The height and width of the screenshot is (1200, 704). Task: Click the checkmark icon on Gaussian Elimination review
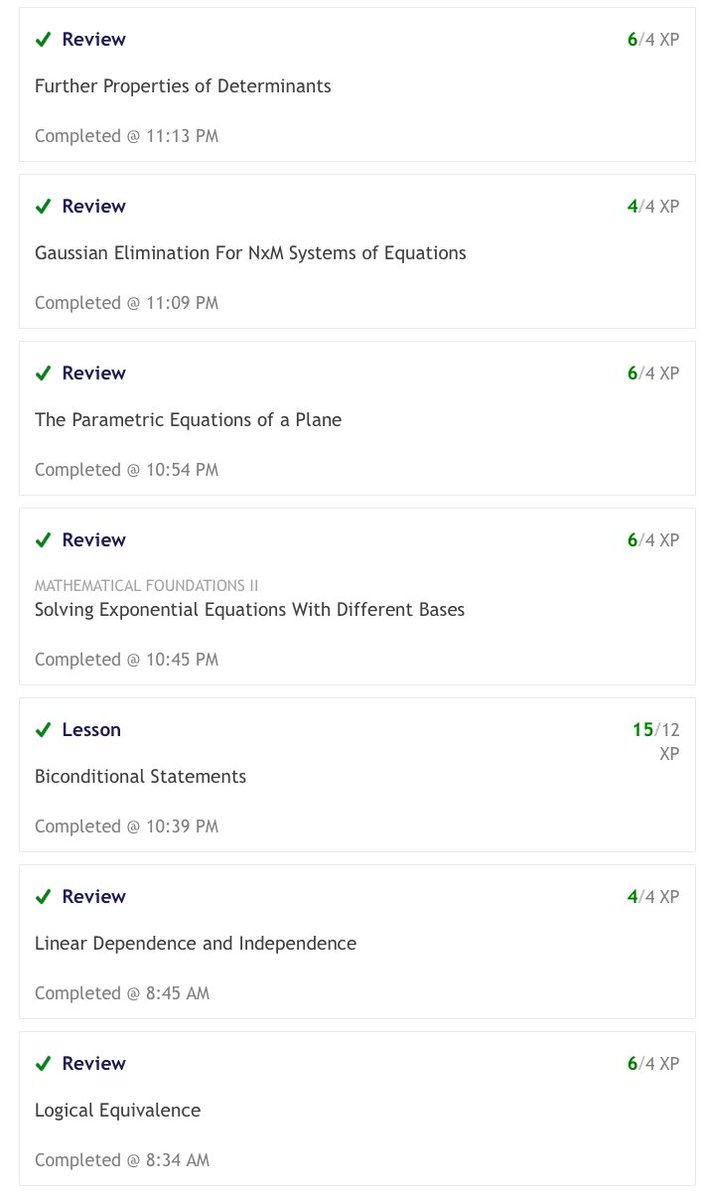(x=43, y=206)
